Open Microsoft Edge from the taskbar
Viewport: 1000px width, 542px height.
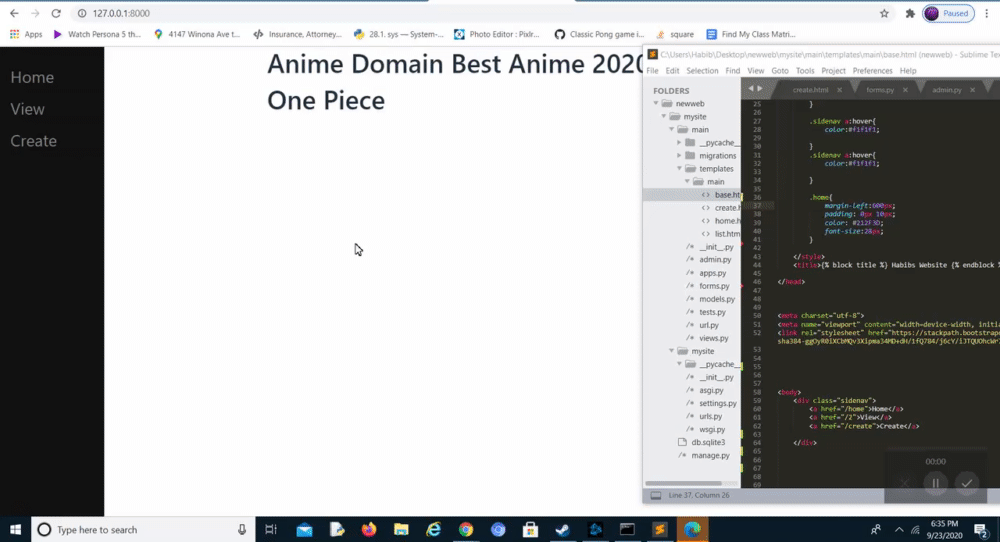click(692, 529)
